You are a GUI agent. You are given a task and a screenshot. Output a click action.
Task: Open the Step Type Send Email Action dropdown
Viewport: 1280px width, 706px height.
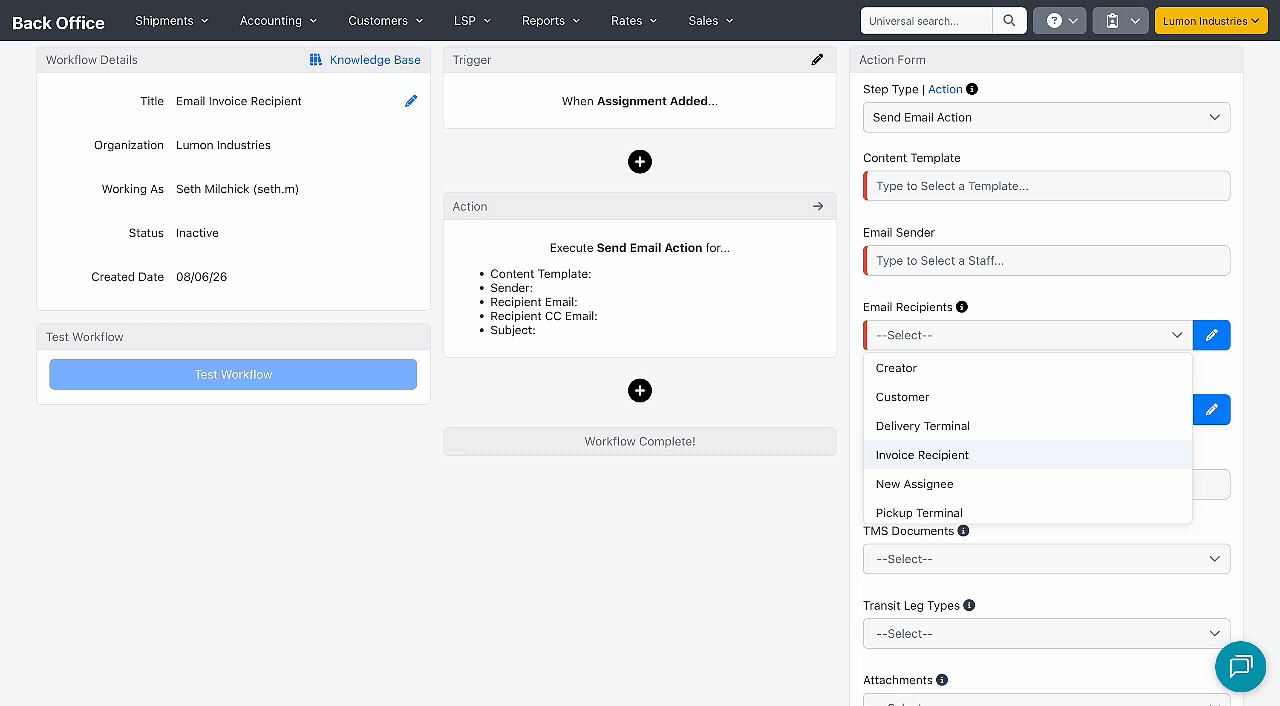1047,117
